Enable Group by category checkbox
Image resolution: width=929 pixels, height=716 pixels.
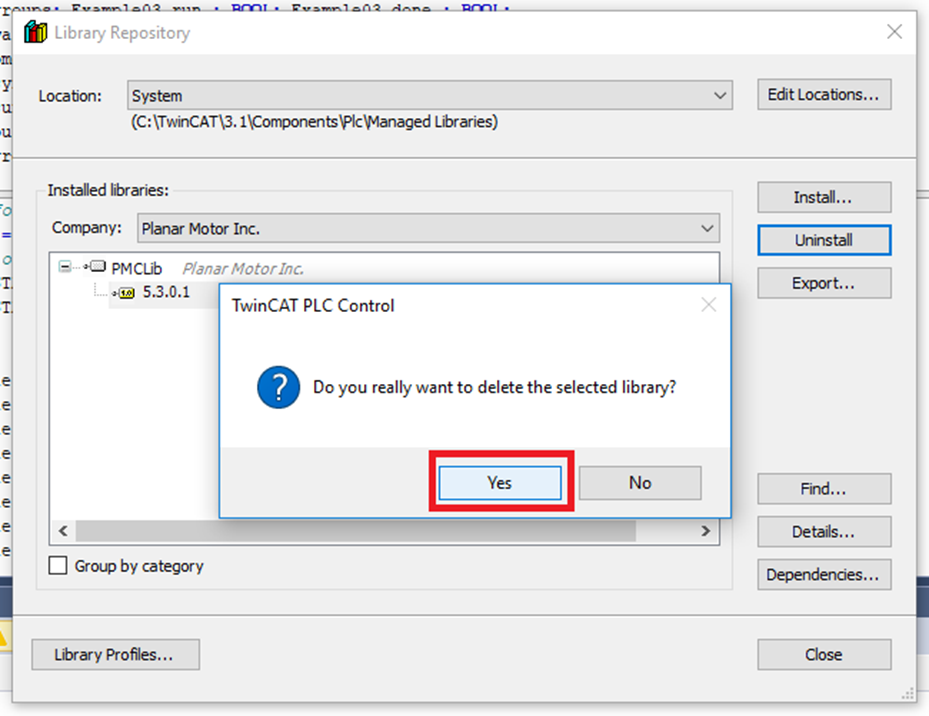[x=59, y=566]
